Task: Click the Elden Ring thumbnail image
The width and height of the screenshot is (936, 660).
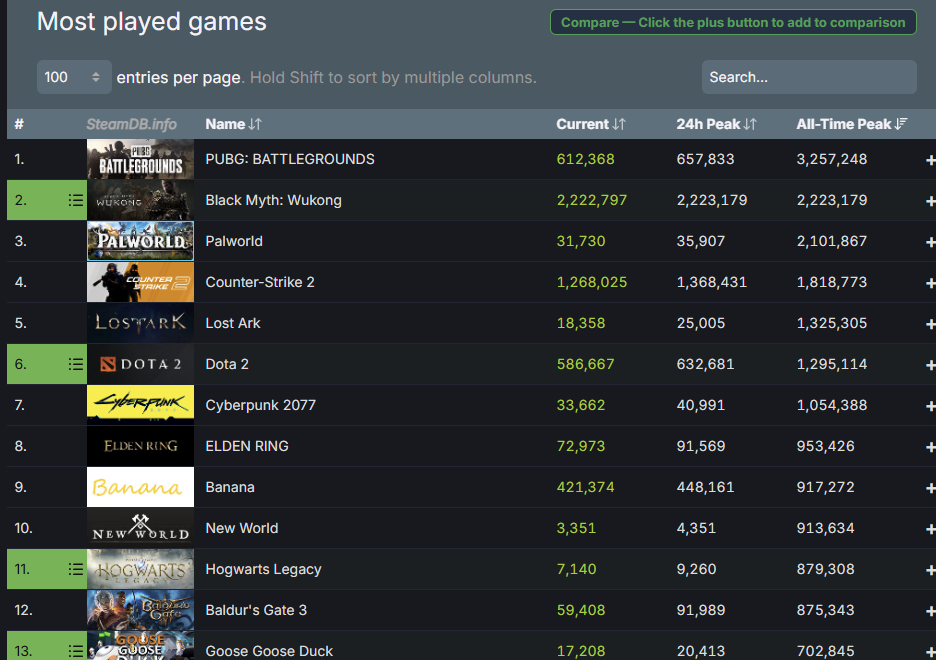Action: click(x=140, y=446)
